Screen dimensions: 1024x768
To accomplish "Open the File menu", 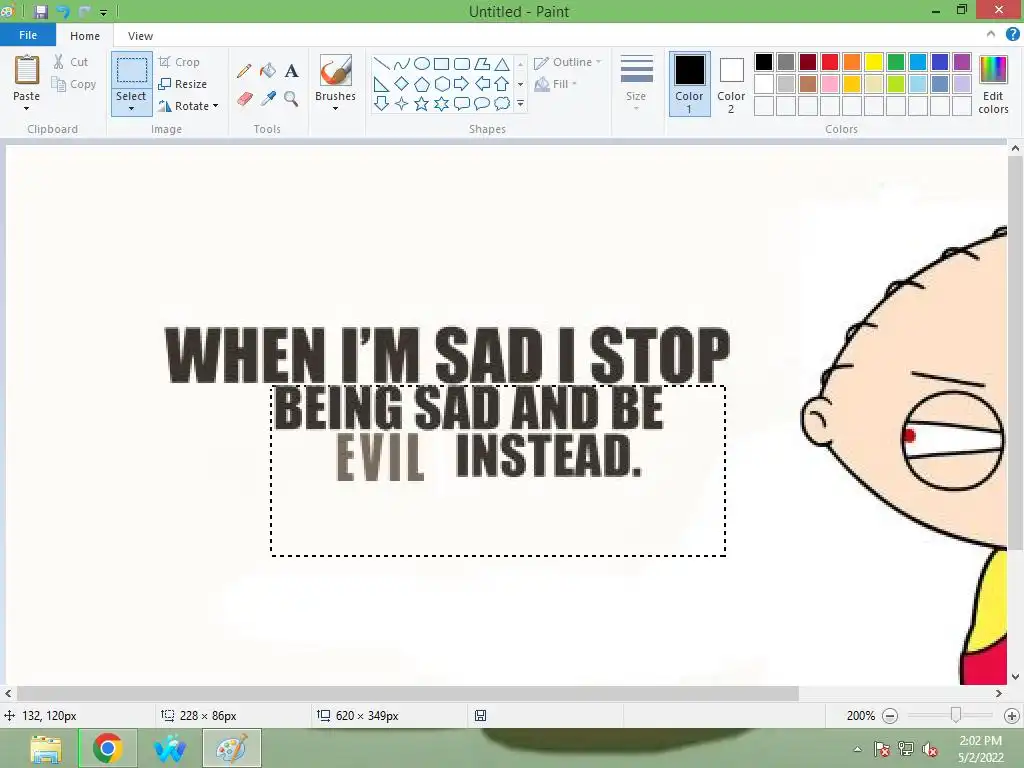I will coord(27,35).
